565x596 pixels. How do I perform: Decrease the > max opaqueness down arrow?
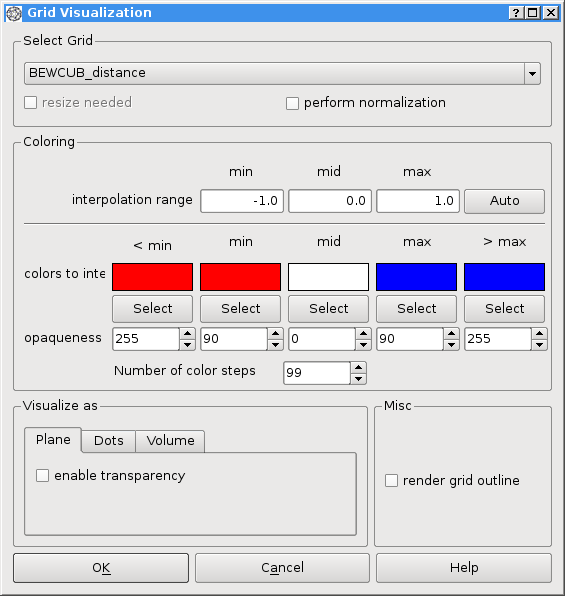click(x=539, y=344)
